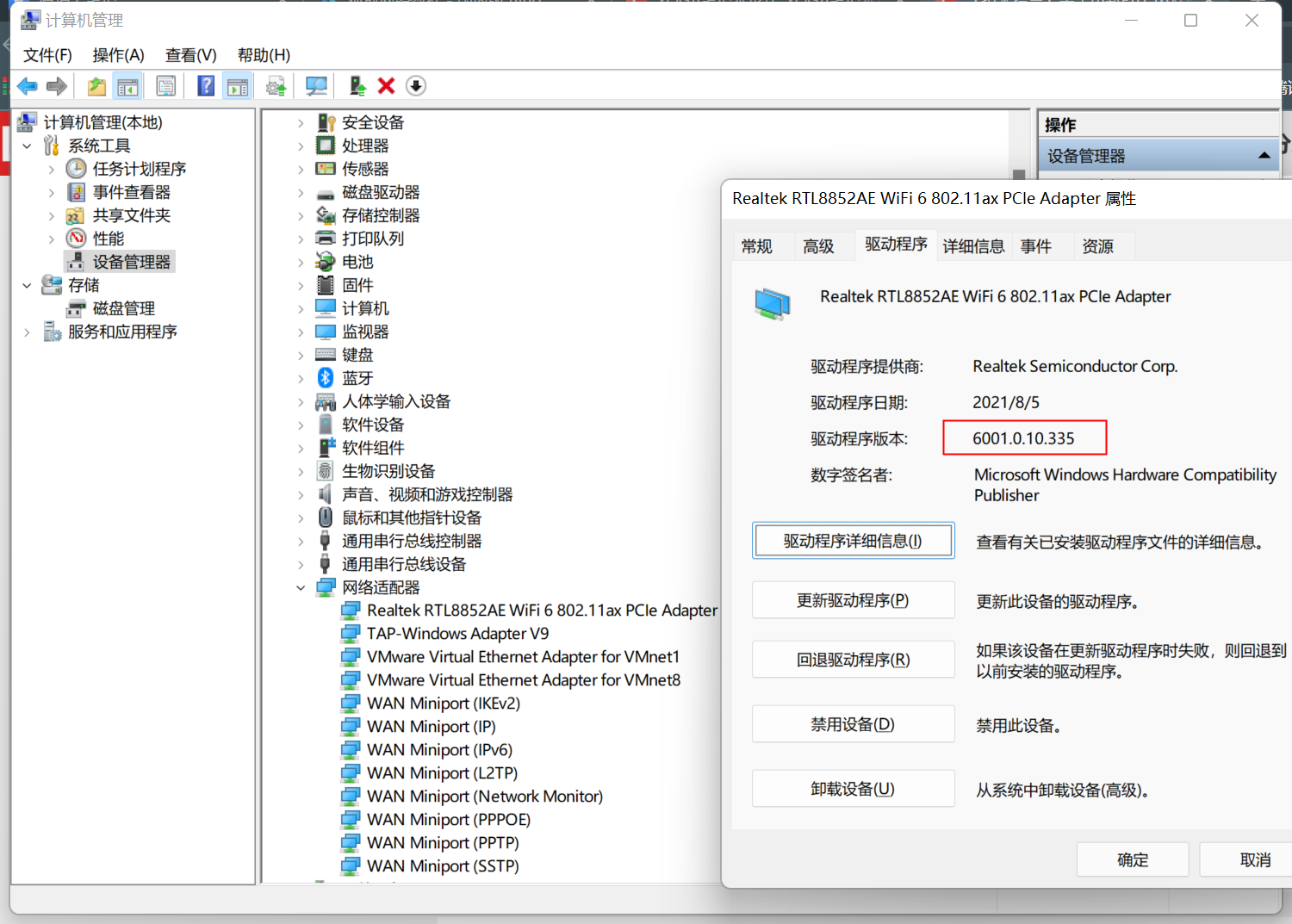Click Scan for hardware changes monitor icon
The image size is (1292, 924).
pyautogui.click(x=316, y=86)
